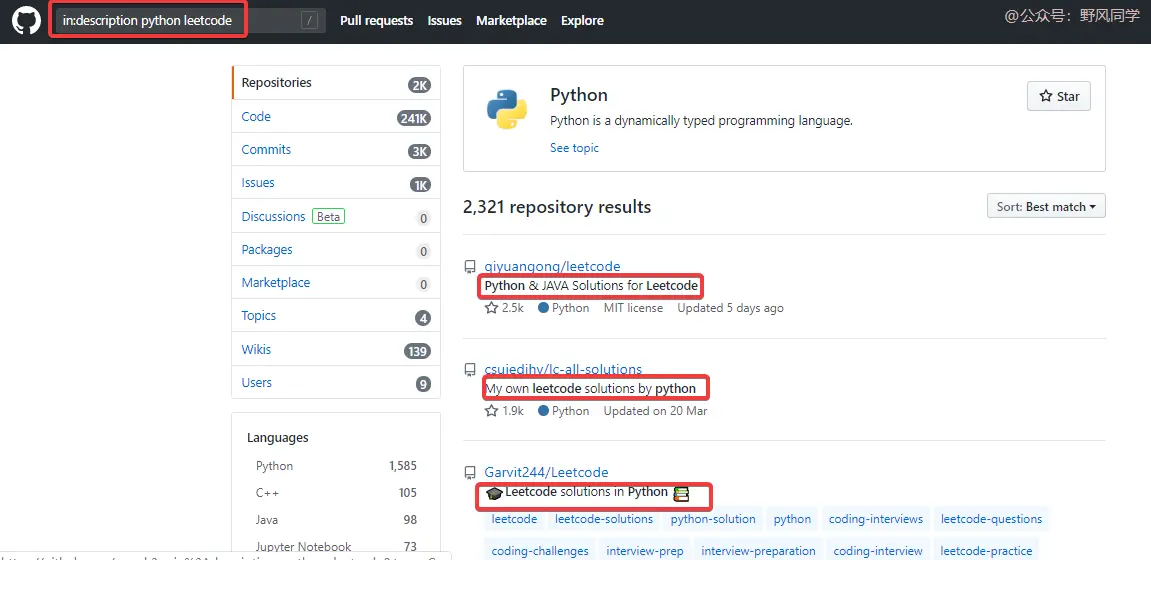
Task: Focus the GitHub search input field
Action: click(175, 21)
